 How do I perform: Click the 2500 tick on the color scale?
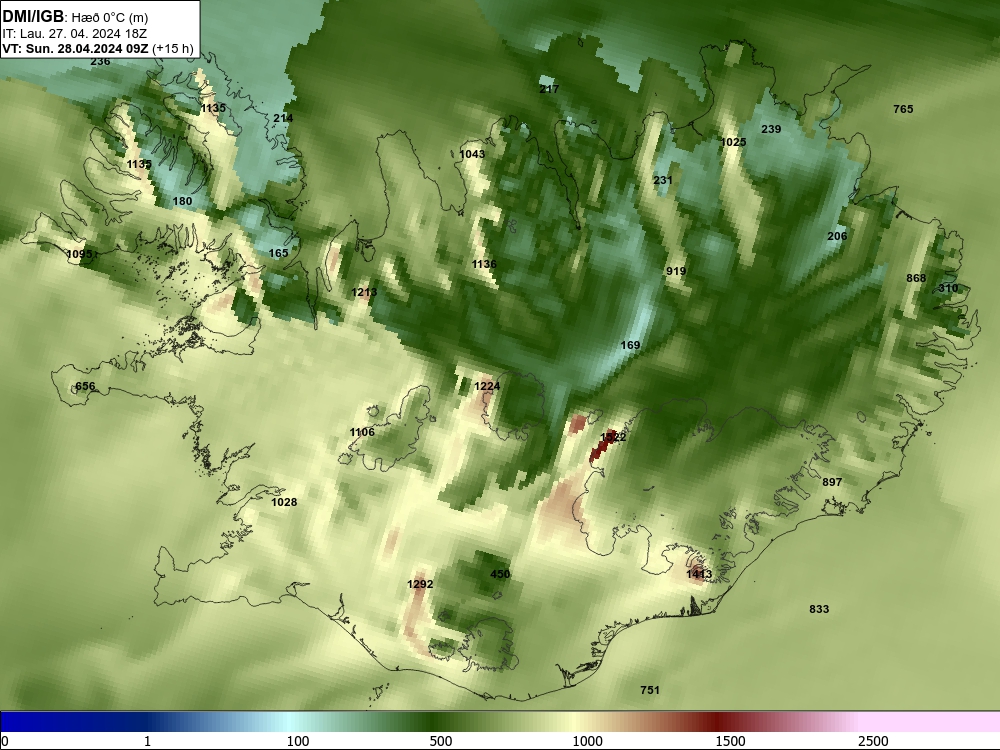point(873,741)
